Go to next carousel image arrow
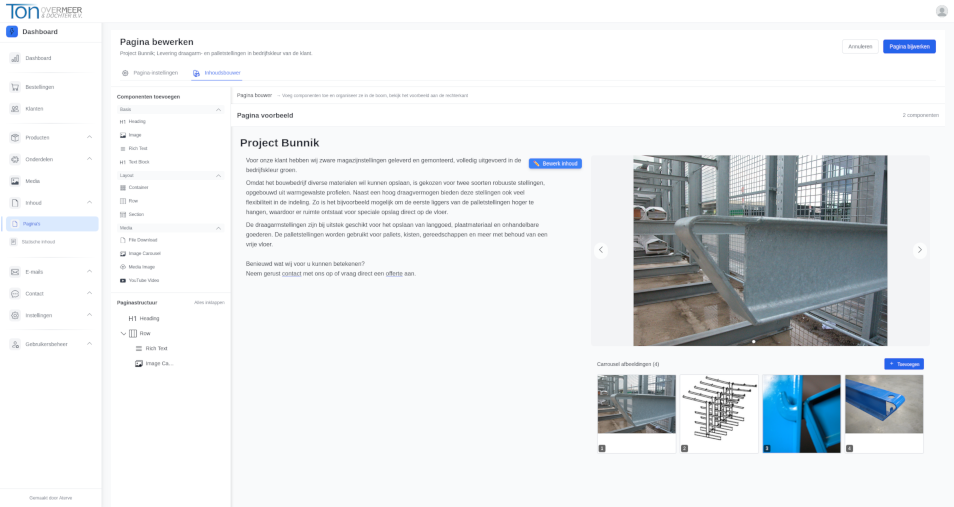Screen dimensions: 954x507 [x=919, y=250]
